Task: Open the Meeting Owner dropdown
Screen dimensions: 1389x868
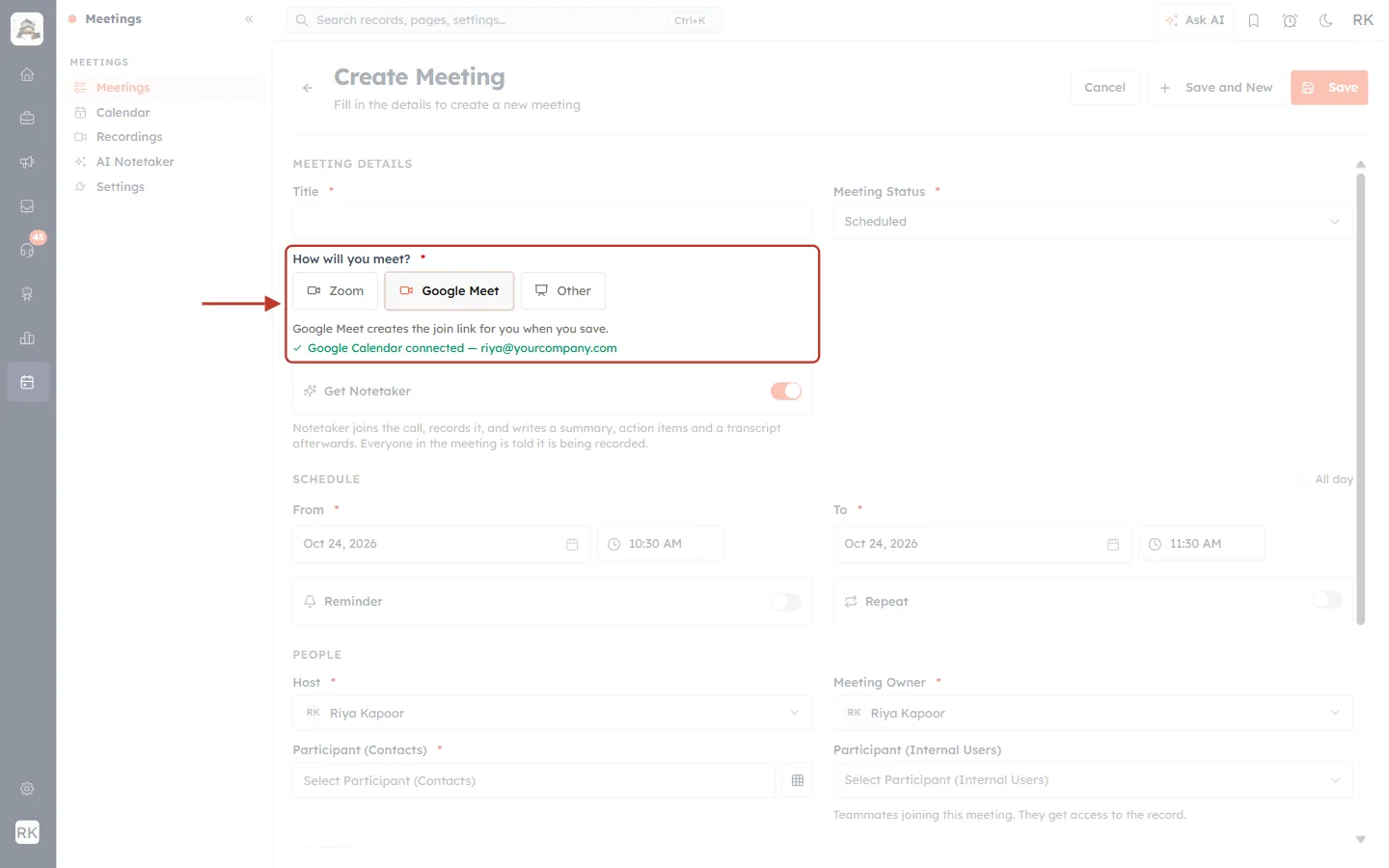Action: coord(1093,714)
